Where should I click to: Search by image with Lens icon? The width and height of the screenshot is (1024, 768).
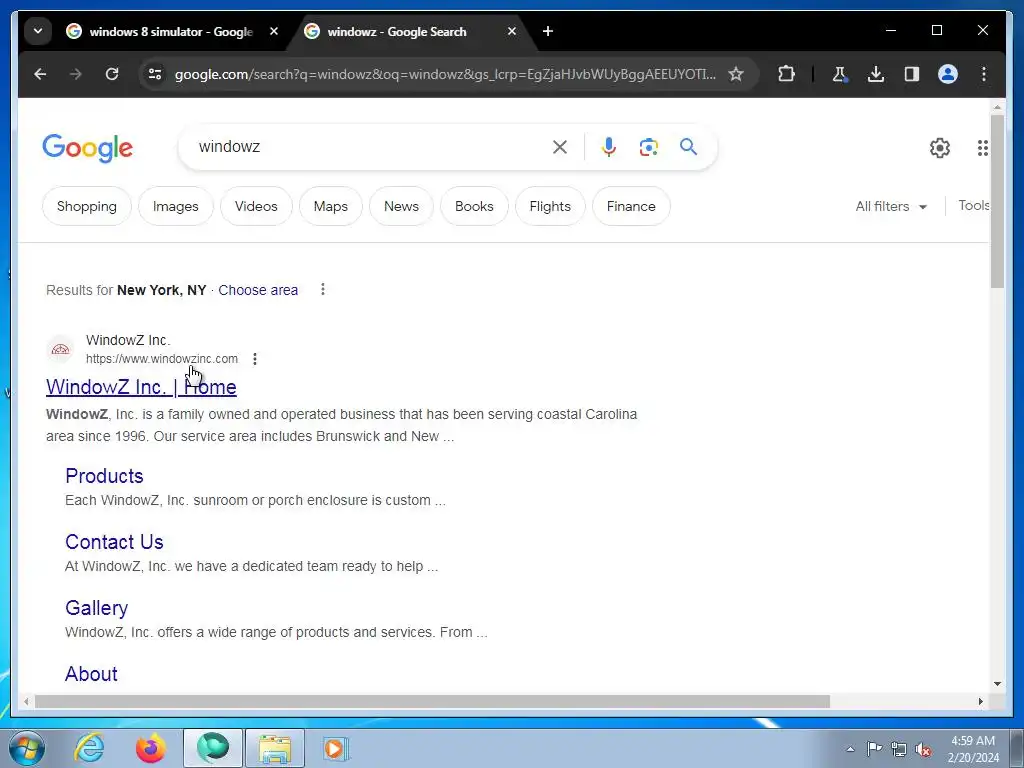coord(648,147)
